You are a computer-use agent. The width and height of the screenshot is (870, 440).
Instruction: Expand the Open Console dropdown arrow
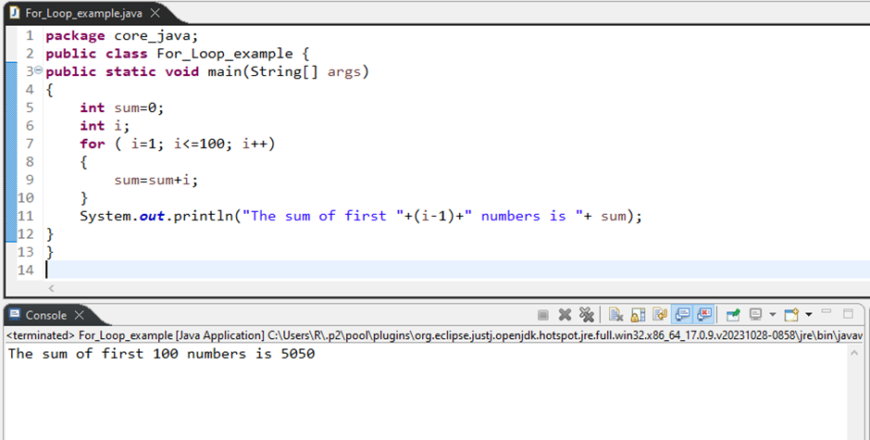[x=808, y=314]
